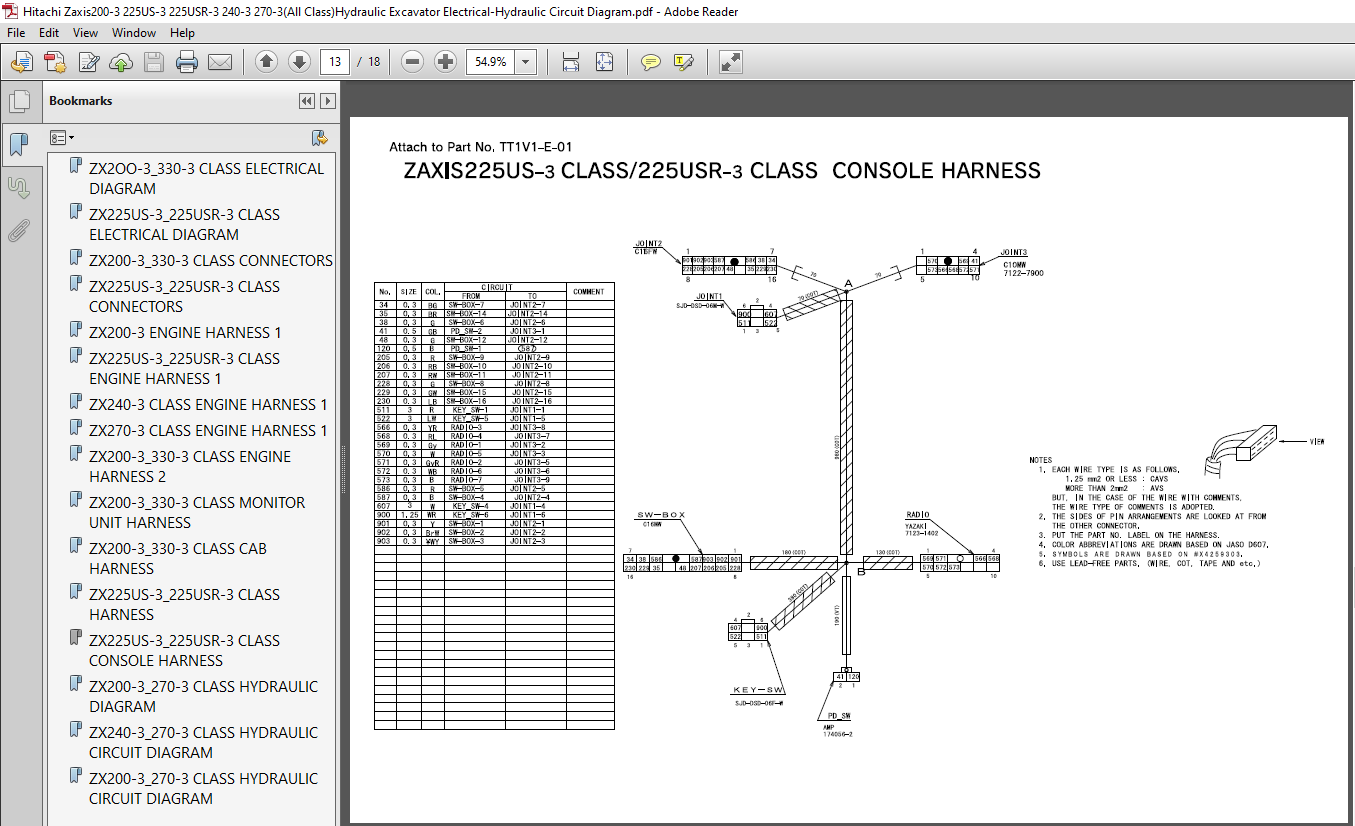Open the Attachments paperclip panel

(x=19, y=230)
